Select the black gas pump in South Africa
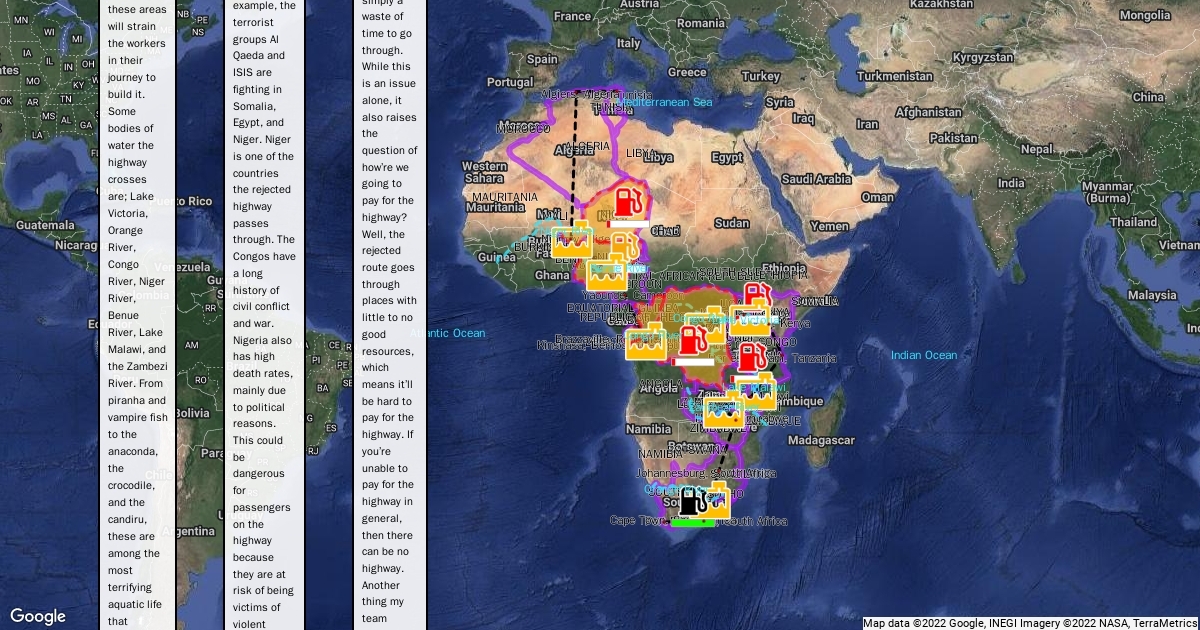Image resolution: width=1200 pixels, height=630 pixels. coord(691,500)
